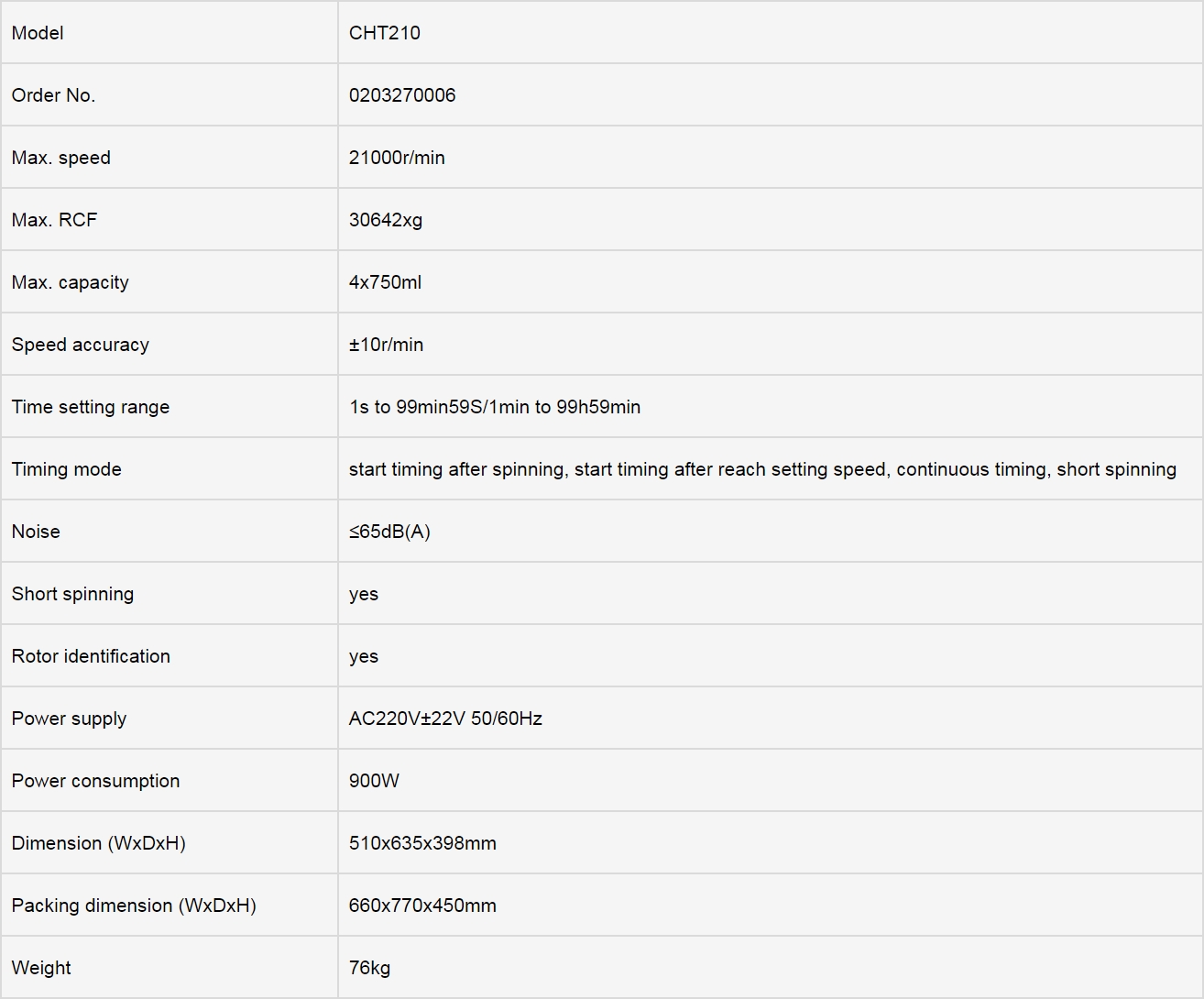
Task: Click the Packing dimension (WxDxH) label
Action: tap(134, 906)
